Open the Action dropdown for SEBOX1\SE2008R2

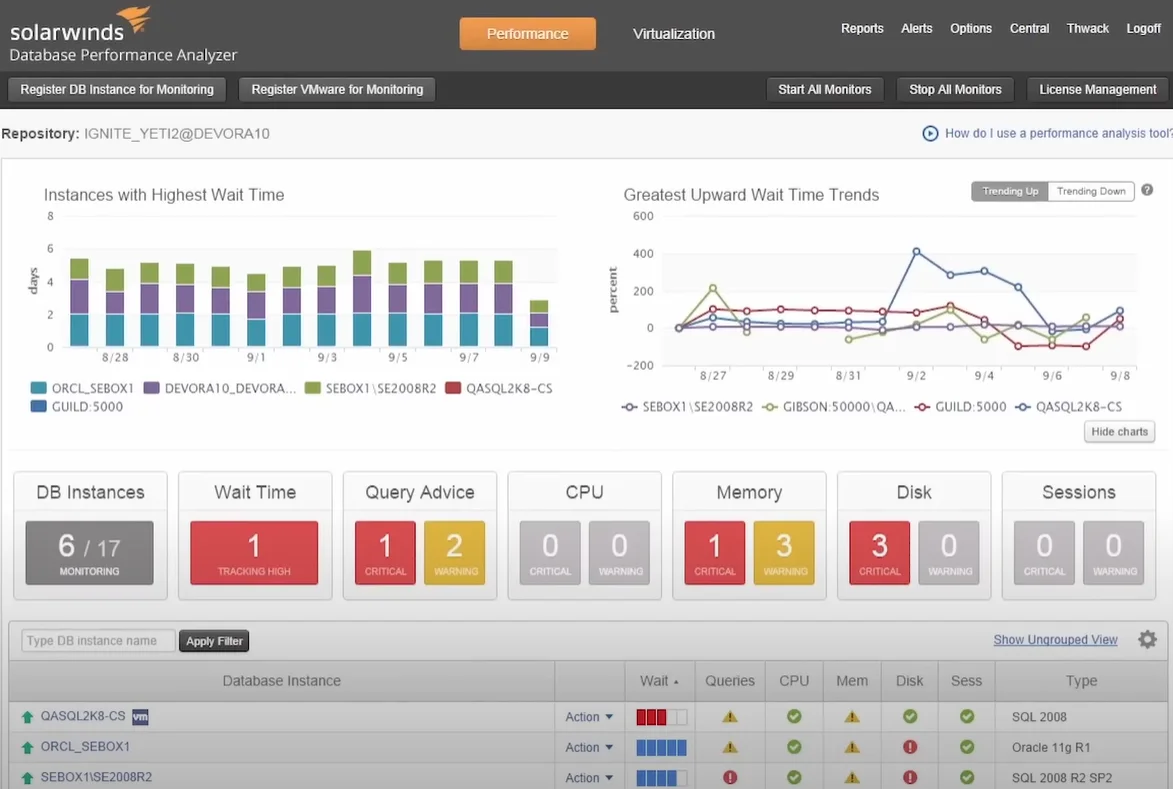point(587,777)
